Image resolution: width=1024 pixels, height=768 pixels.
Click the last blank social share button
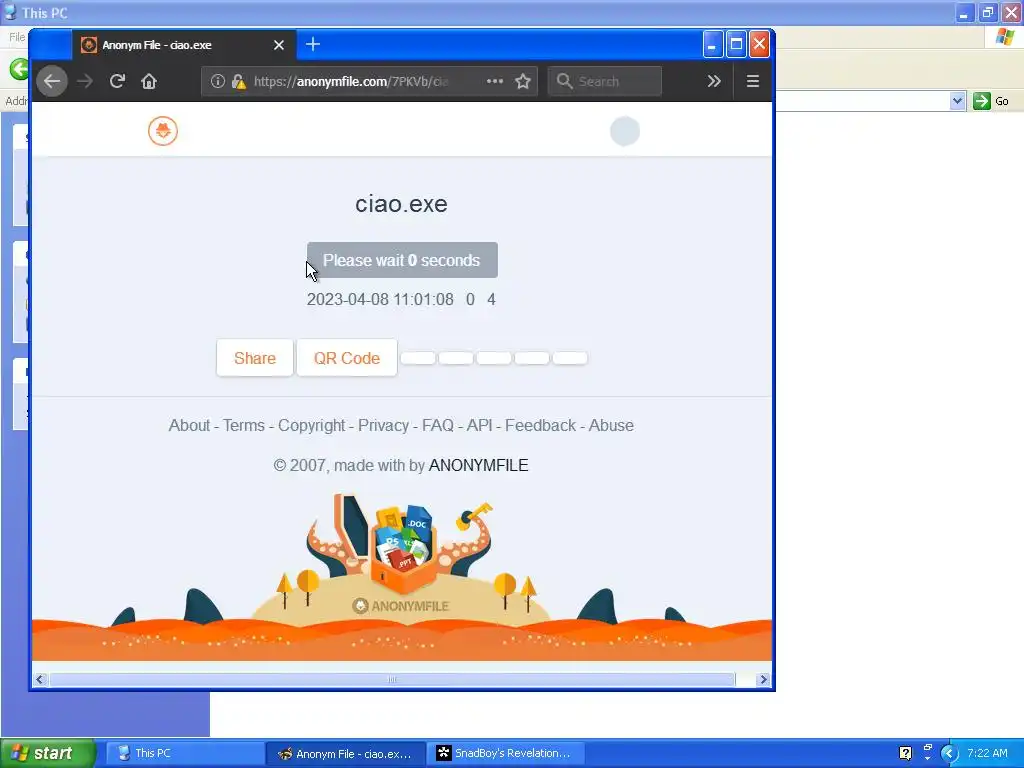pyautogui.click(x=570, y=358)
